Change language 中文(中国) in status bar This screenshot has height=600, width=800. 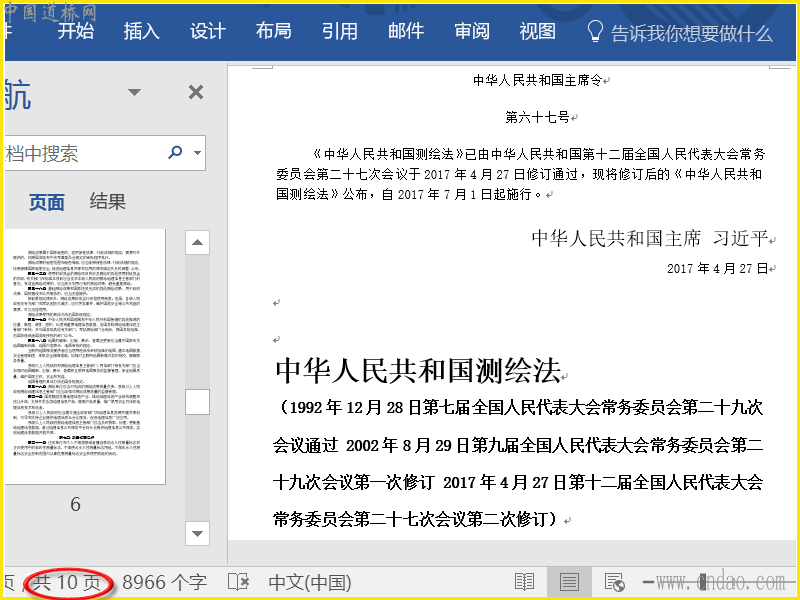(x=310, y=583)
